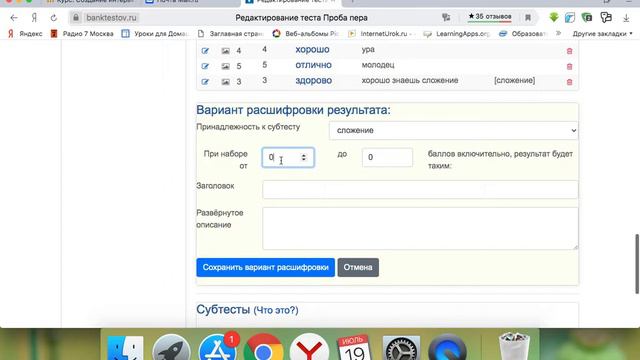The height and width of the screenshot is (360, 640).
Task: Open 'InternetUrok.ru' bookmark
Action: pos(382,34)
